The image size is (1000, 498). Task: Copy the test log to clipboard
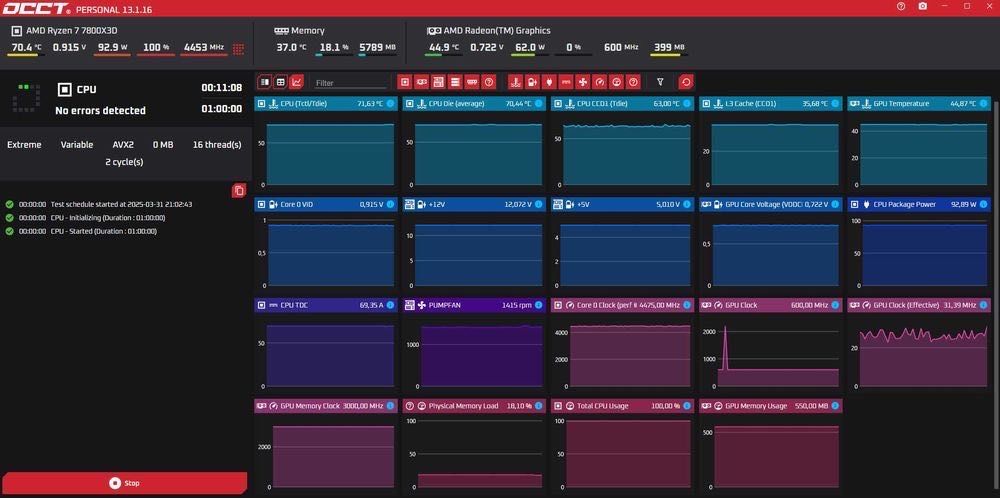coord(239,190)
